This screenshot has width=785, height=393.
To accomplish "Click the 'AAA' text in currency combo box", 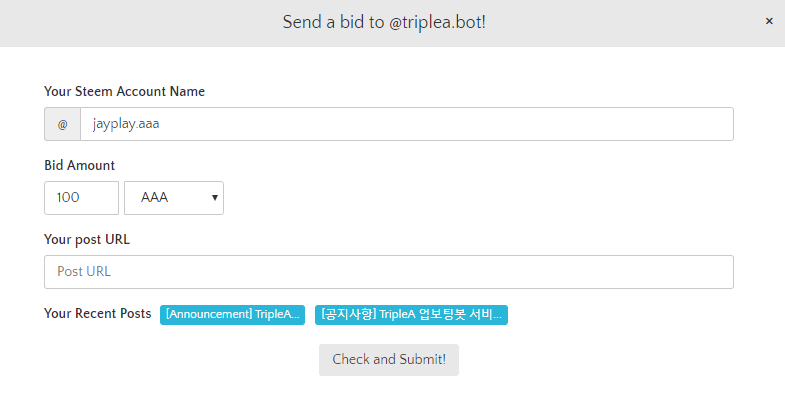I will (155, 198).
